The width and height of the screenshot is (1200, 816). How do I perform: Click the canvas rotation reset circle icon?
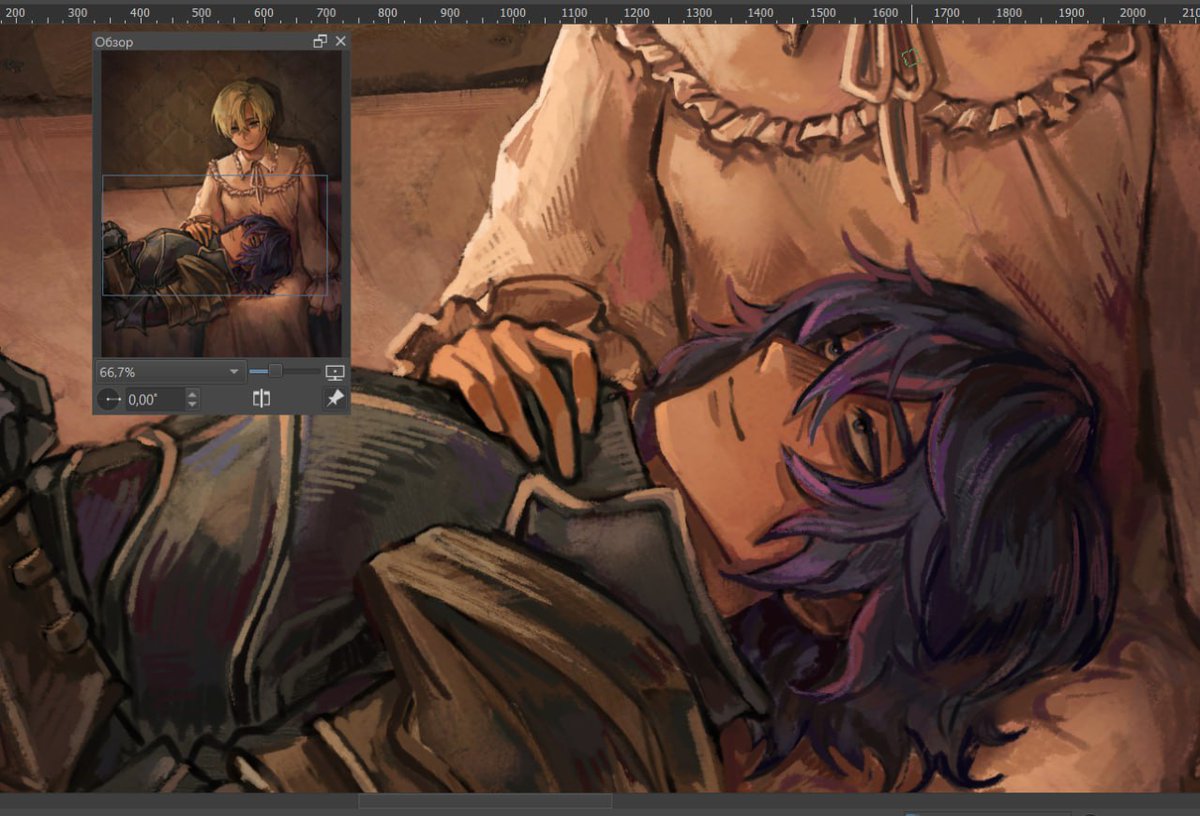[x=109, y=399]
